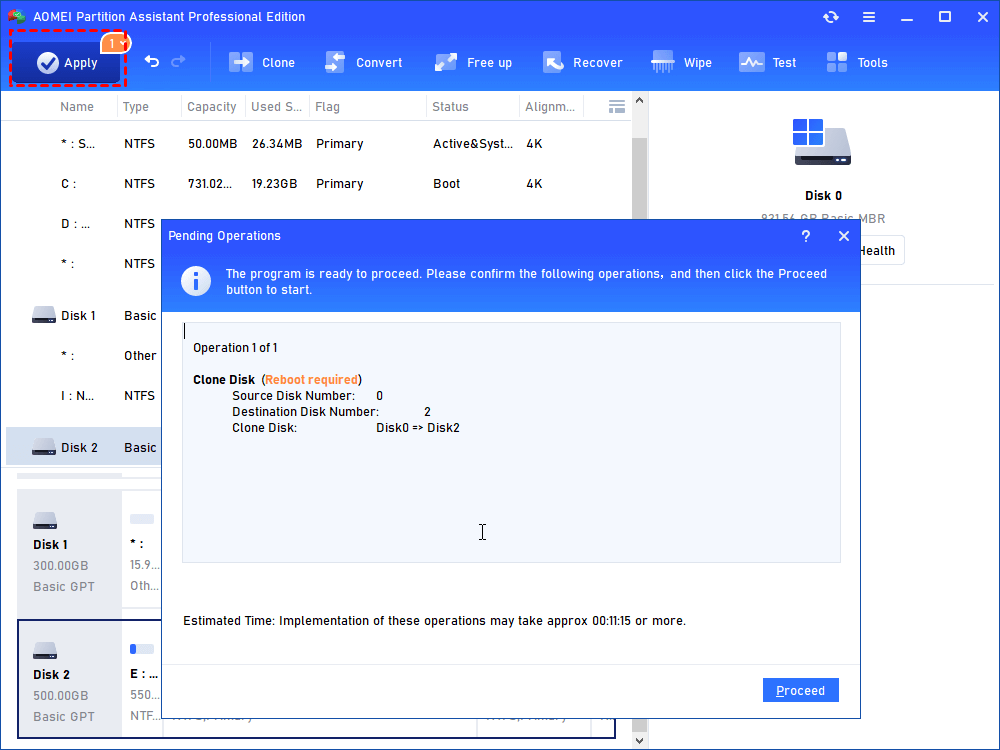Open the column settings list icon

point(617,107)
